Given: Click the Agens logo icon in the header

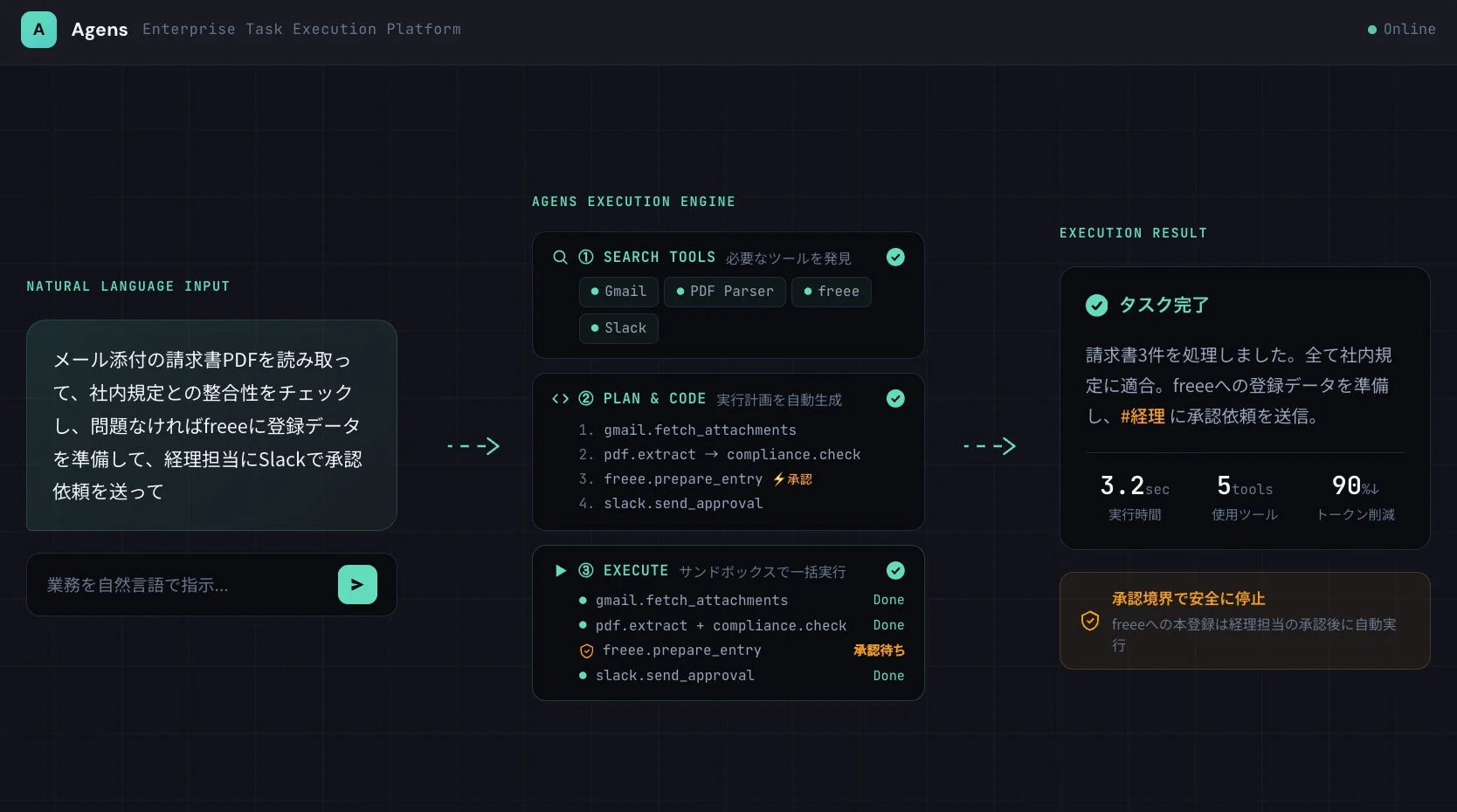Looking at the screenshot, I should coord(38,29).
